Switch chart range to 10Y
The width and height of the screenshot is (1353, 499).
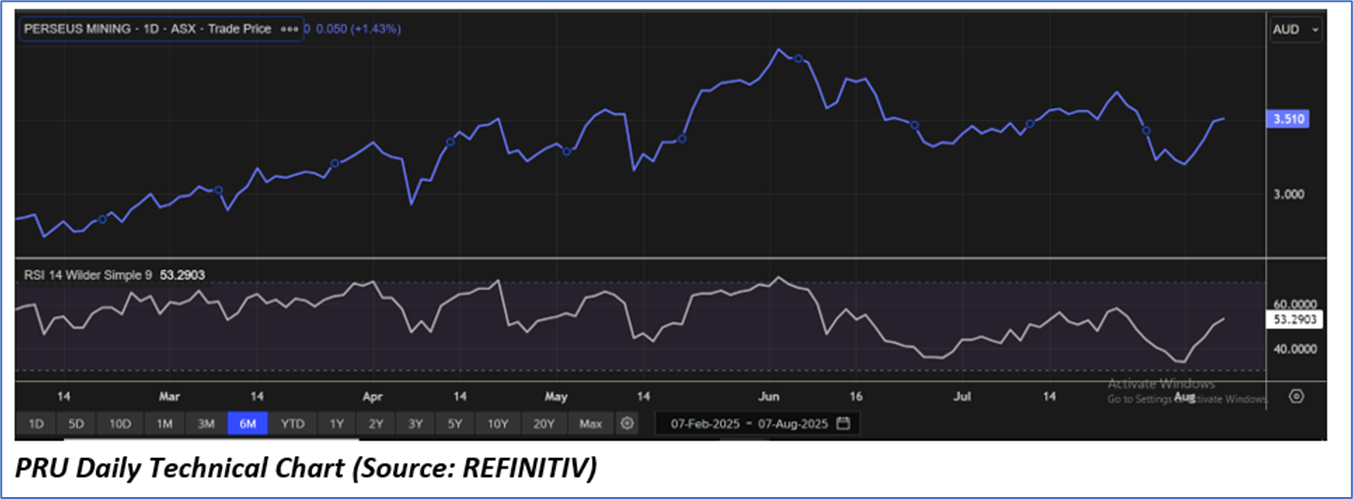click(498, 424)
